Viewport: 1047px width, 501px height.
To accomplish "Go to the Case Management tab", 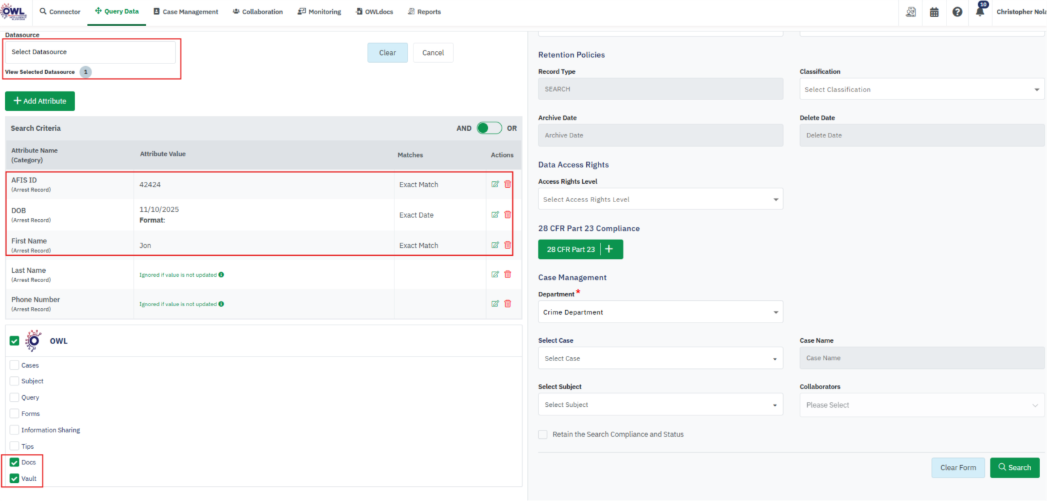I will point(185,12).
